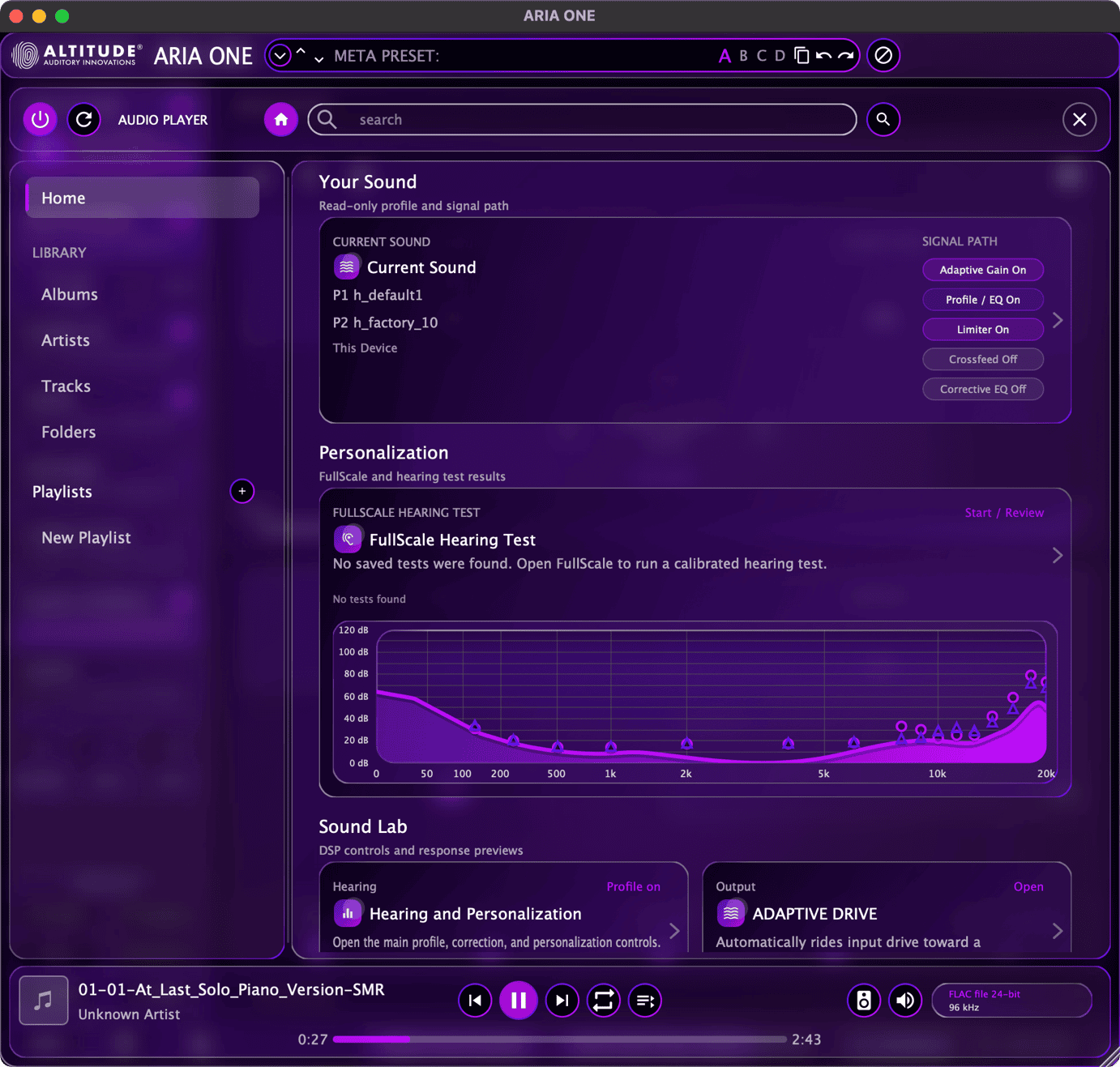Image resolution: width=1120 pixels, height=1067 pixels.
Task: Click the FullScale Hearing Test ear icon
Action: click(347, 539)
